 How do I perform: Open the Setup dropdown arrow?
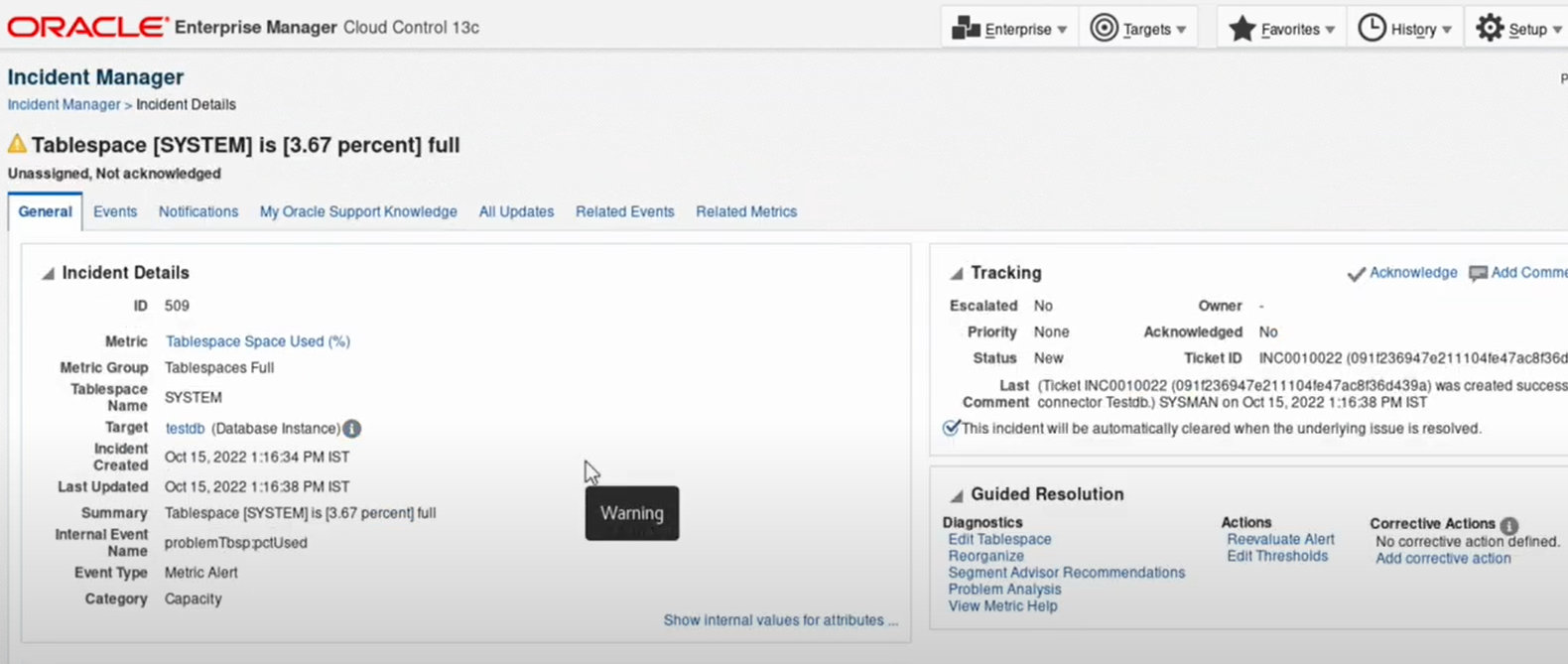(x=1557, y=30)
